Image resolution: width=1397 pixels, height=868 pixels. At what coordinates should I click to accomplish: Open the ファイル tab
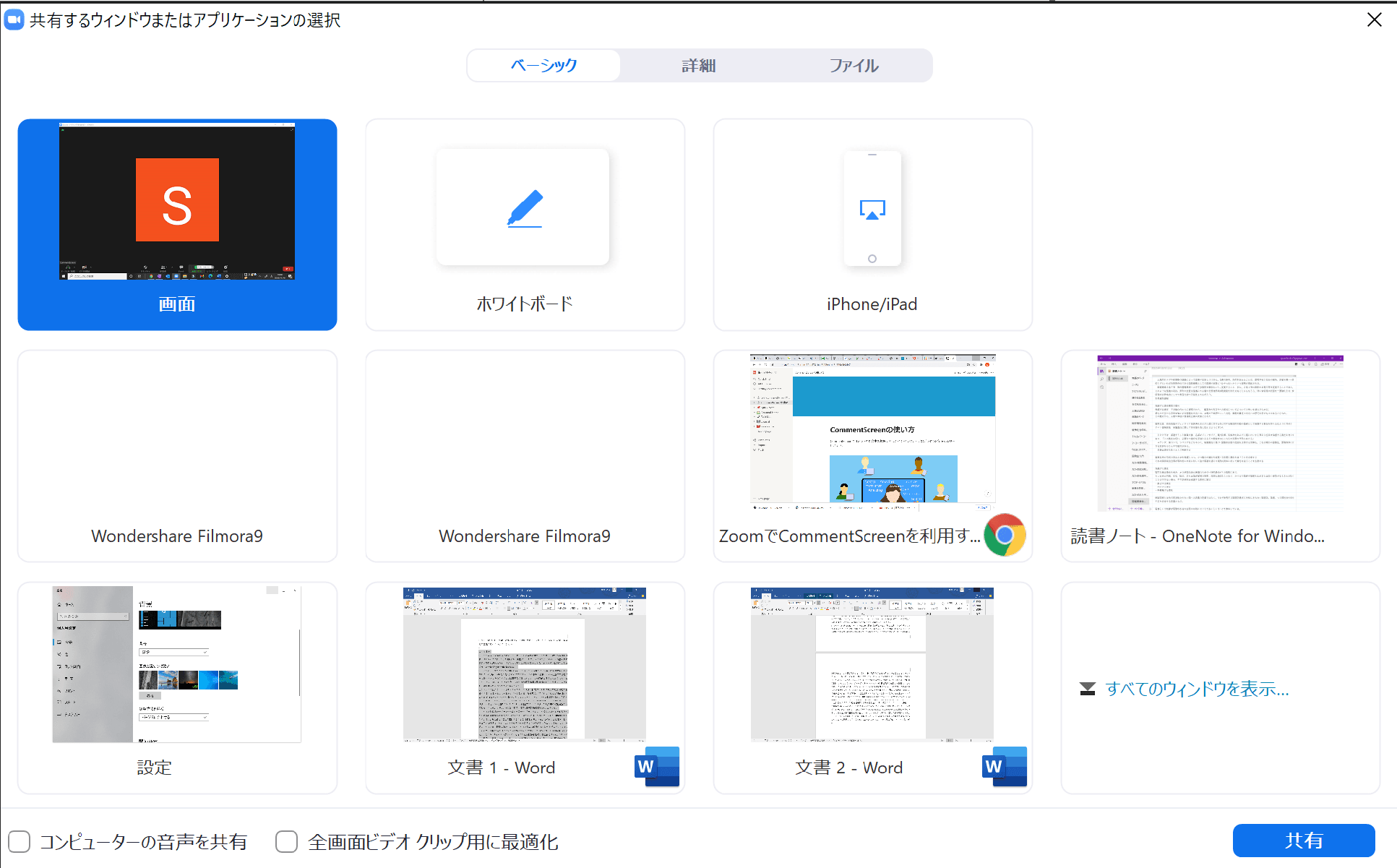(x=854, y=66)
